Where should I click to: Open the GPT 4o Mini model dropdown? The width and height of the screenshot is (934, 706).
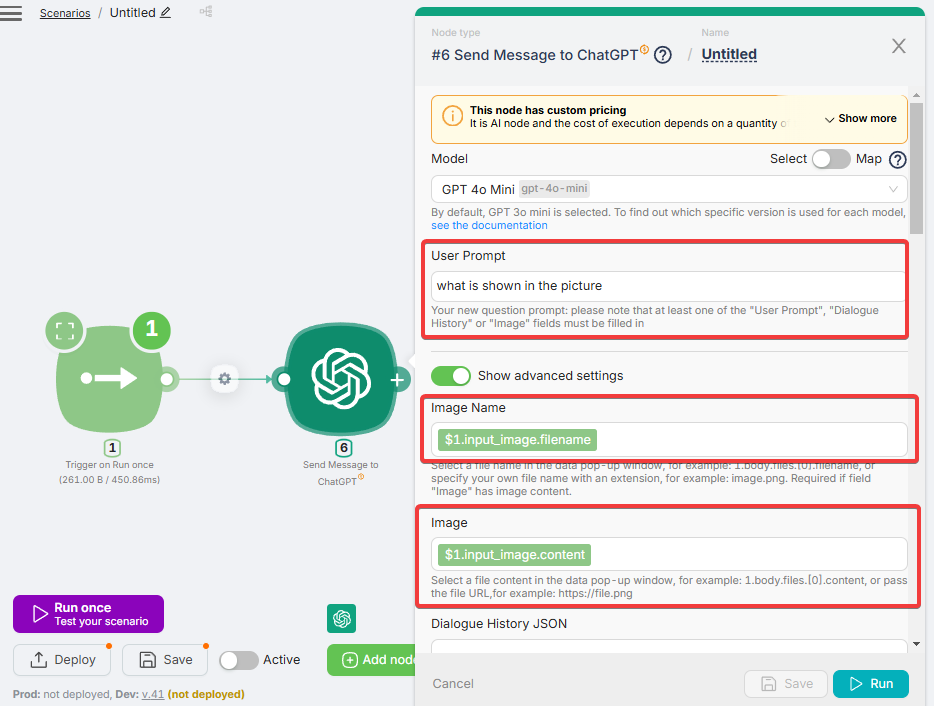(668, 189)
